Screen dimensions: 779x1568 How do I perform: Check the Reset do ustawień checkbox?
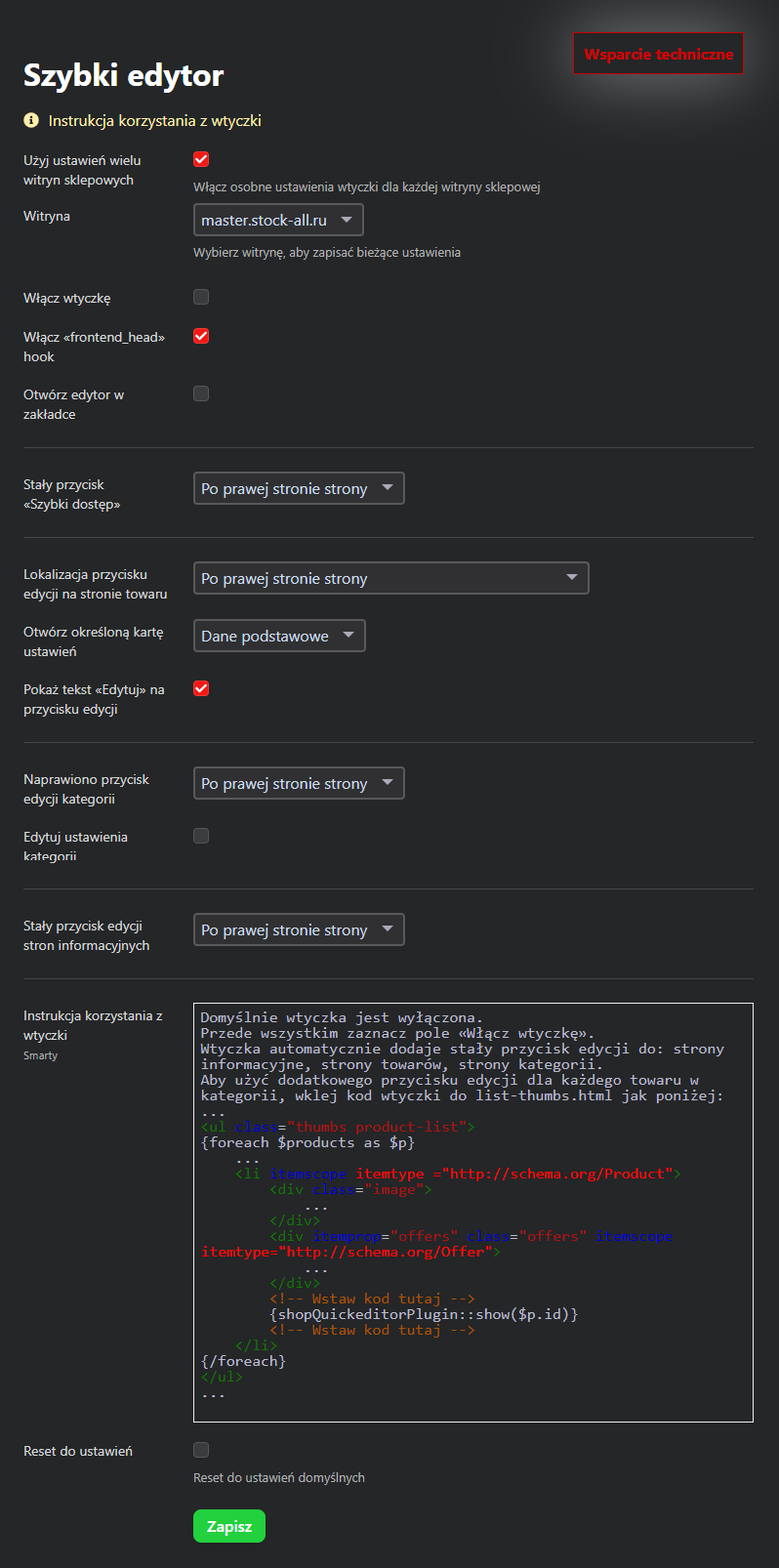tap(201, 1450)
